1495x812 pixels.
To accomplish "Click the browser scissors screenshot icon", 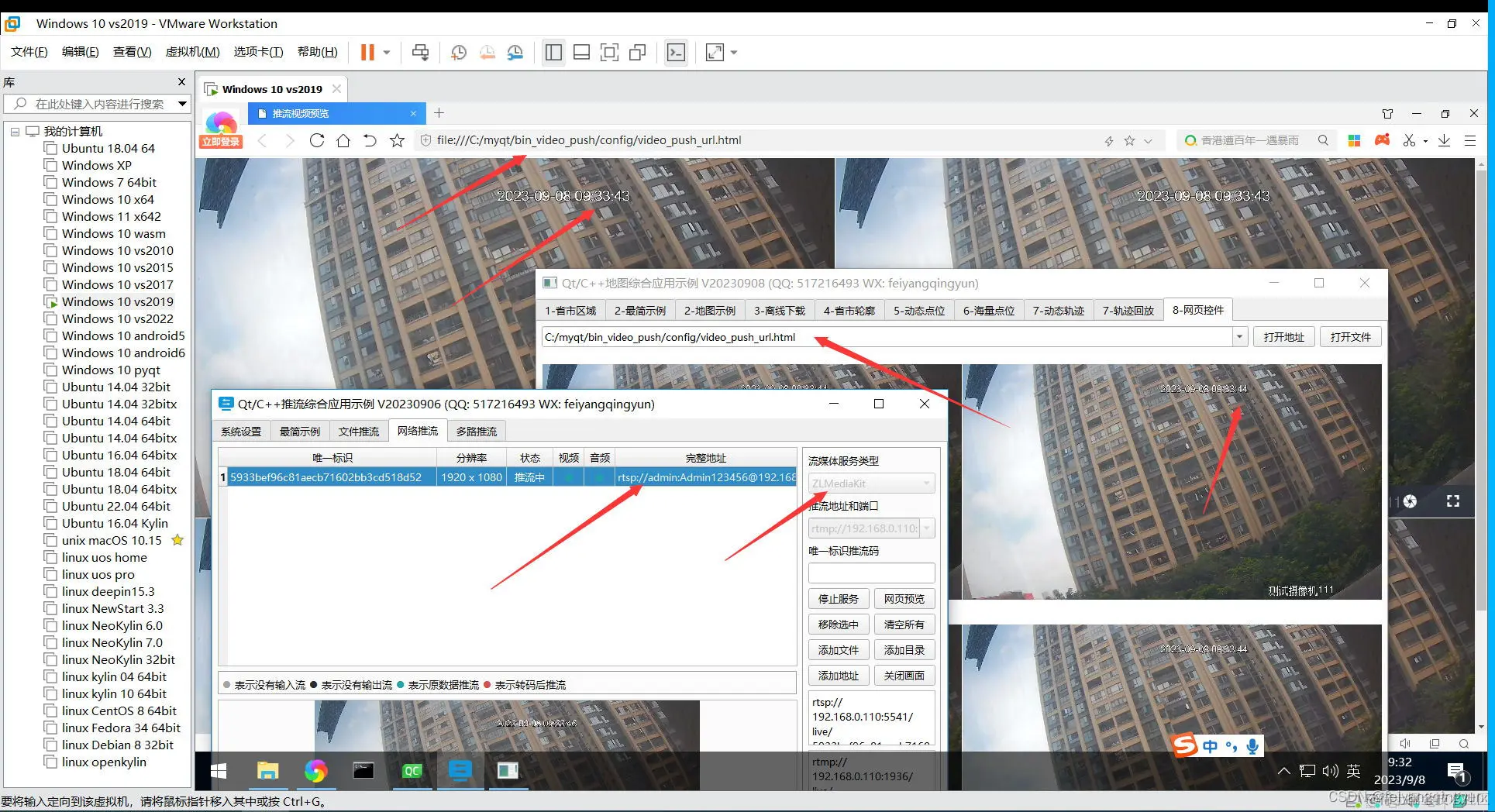I will coord(1409,140).
